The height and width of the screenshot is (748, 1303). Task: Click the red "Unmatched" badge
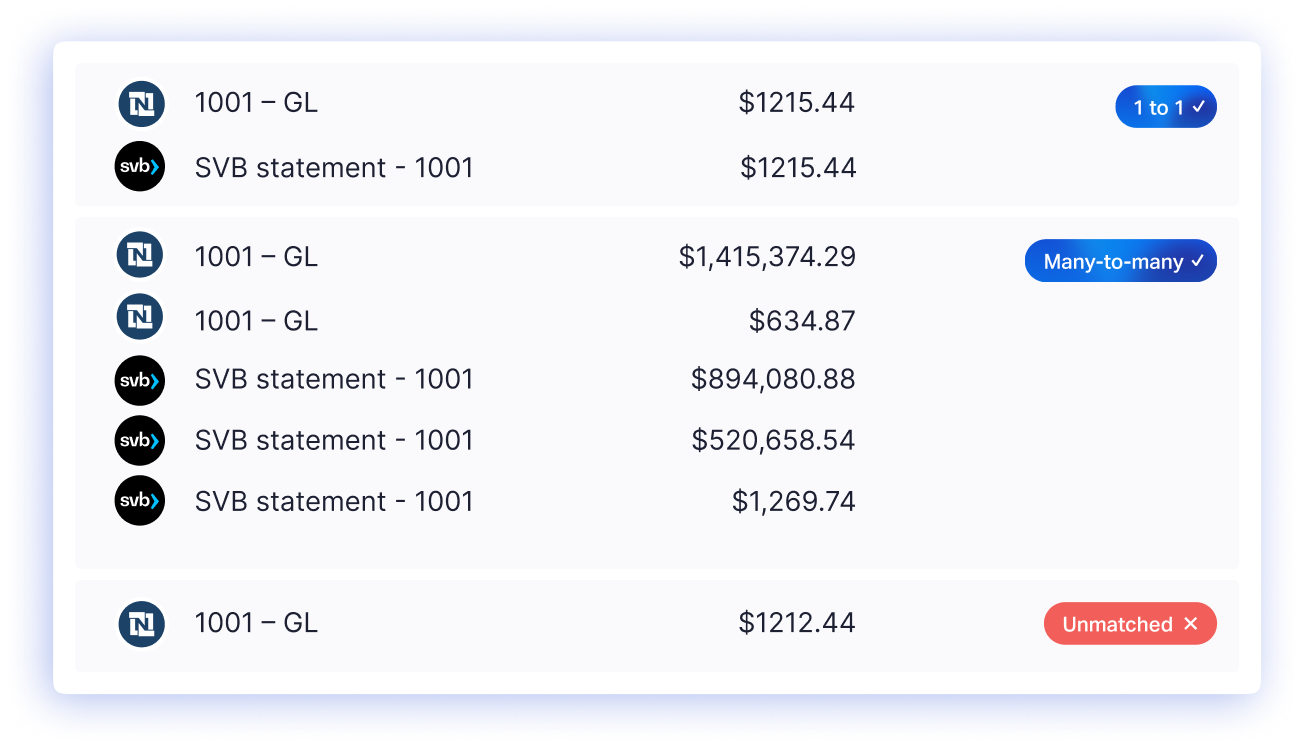point(1129,624)
